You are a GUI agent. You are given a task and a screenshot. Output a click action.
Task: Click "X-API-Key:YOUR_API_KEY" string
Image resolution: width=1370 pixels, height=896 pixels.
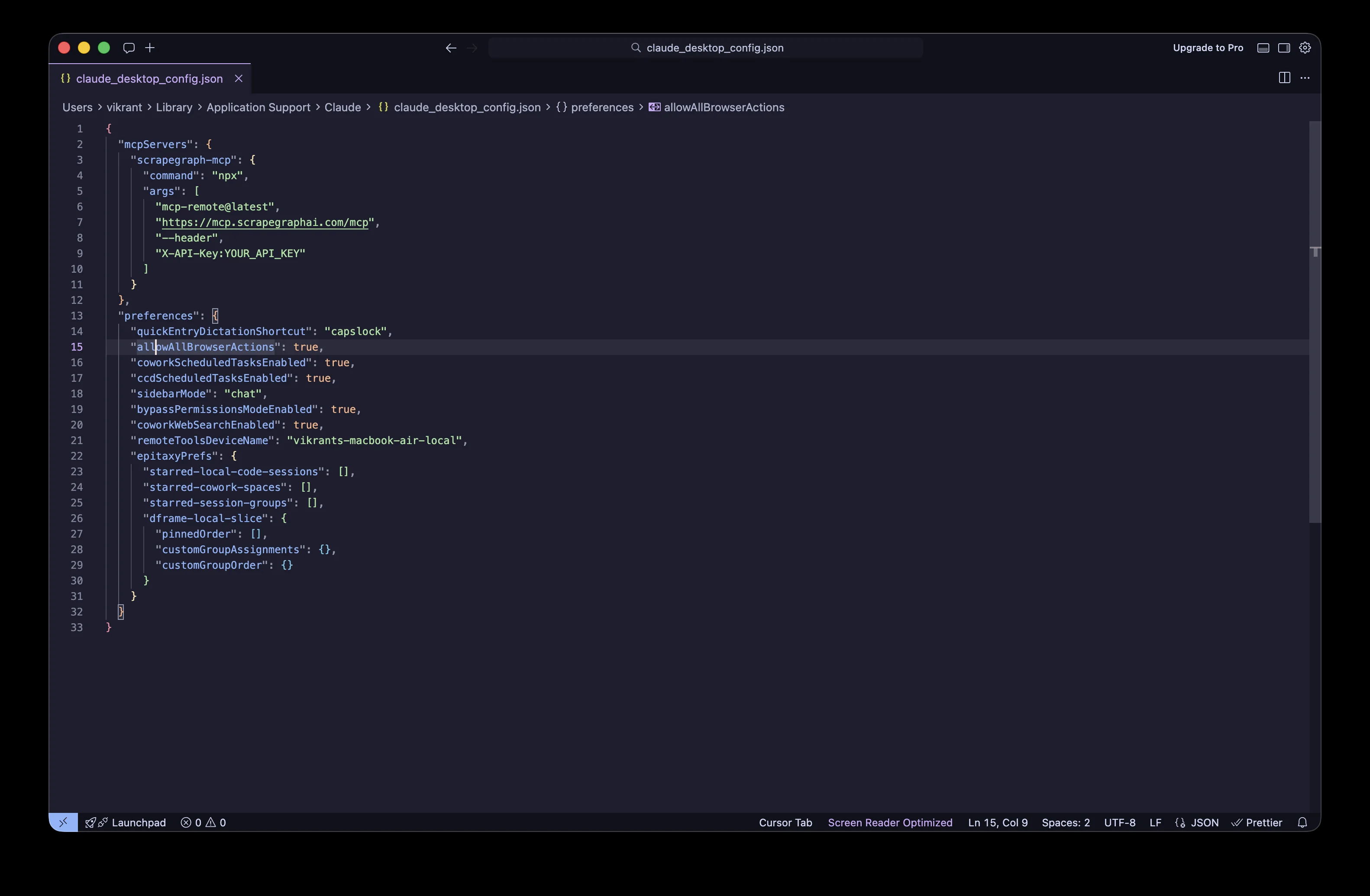click(230, 253)
